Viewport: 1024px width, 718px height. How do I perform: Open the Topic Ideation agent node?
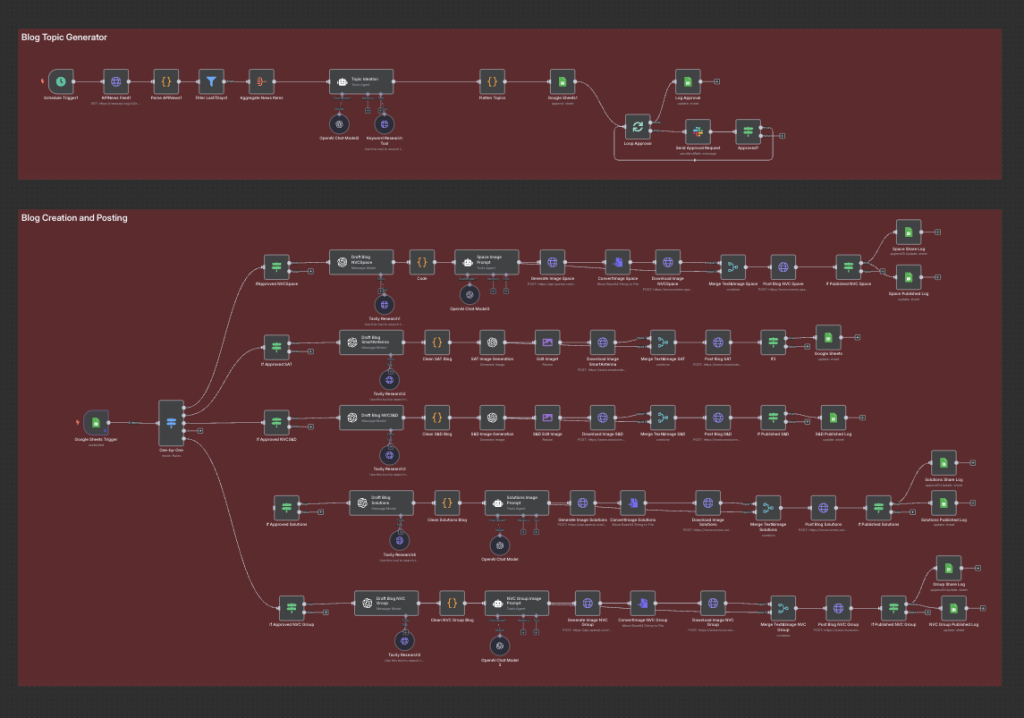click(x=361, y=82)
